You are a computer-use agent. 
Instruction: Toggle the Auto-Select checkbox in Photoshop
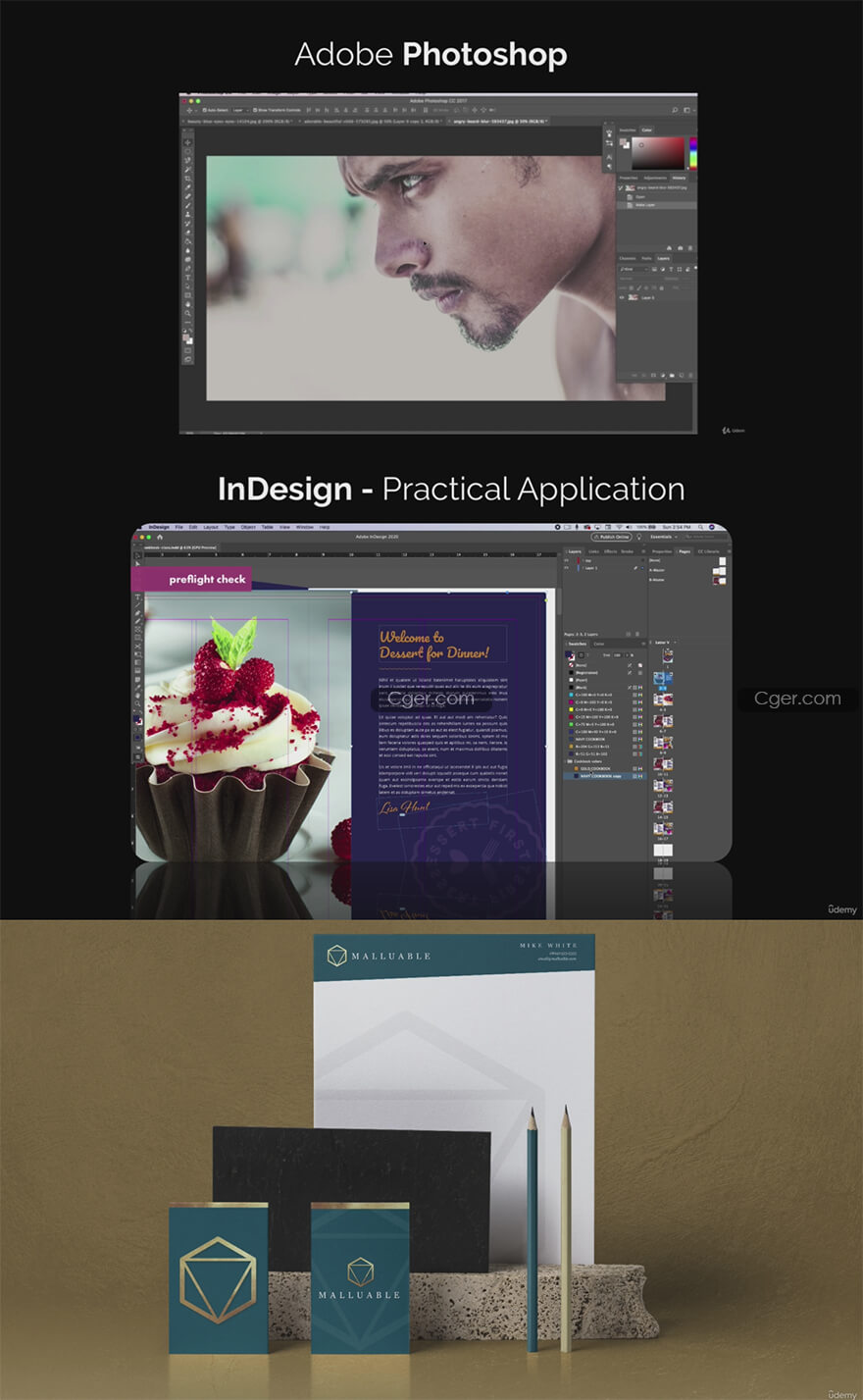[x=205, y=110]
